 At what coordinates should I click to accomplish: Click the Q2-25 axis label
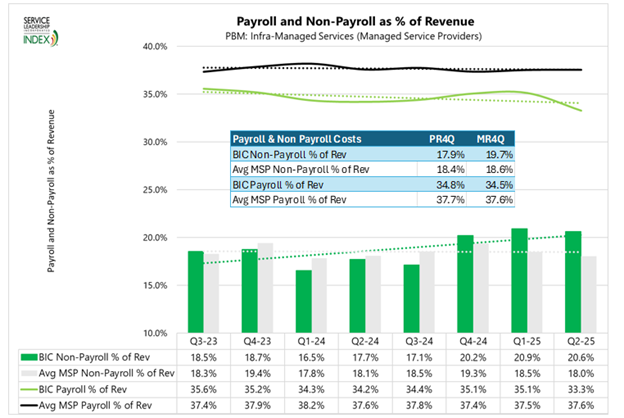(573, 340)
